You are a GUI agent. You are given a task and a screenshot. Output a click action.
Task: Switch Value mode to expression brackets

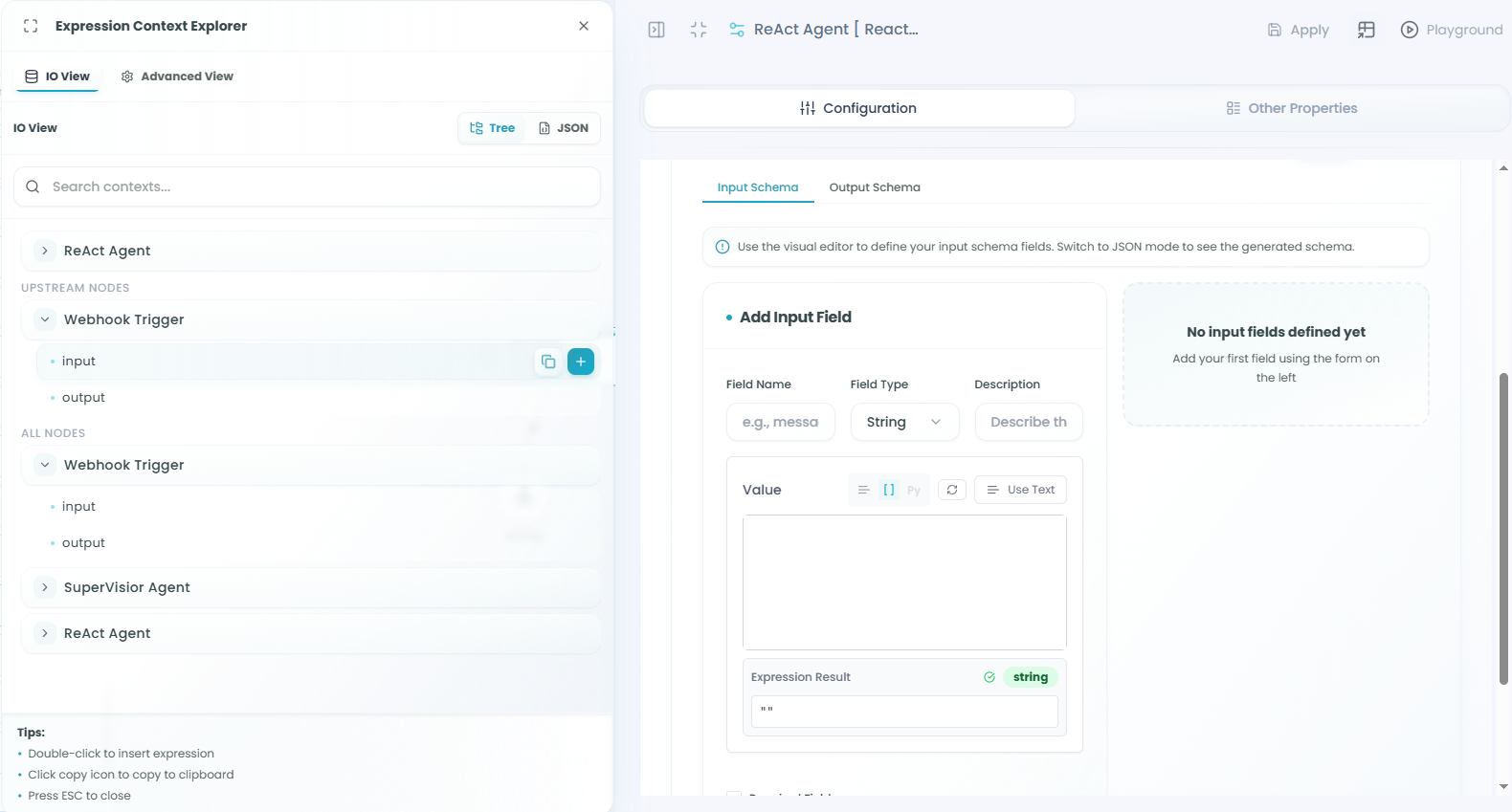(x=889, y=490)
